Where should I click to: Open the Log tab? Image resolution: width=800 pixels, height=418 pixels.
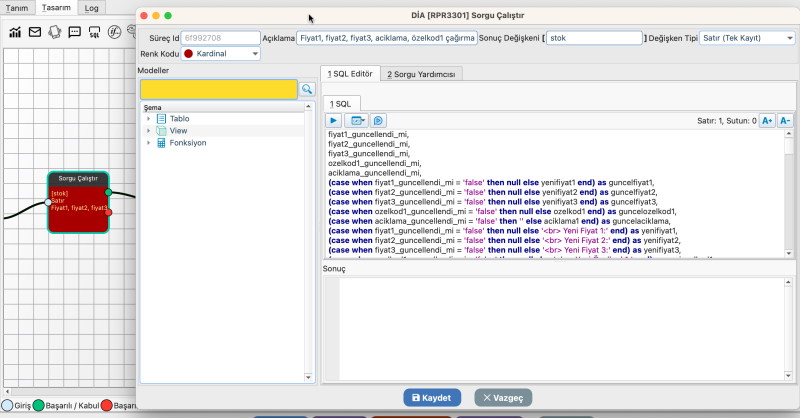[x=91, y=7]
